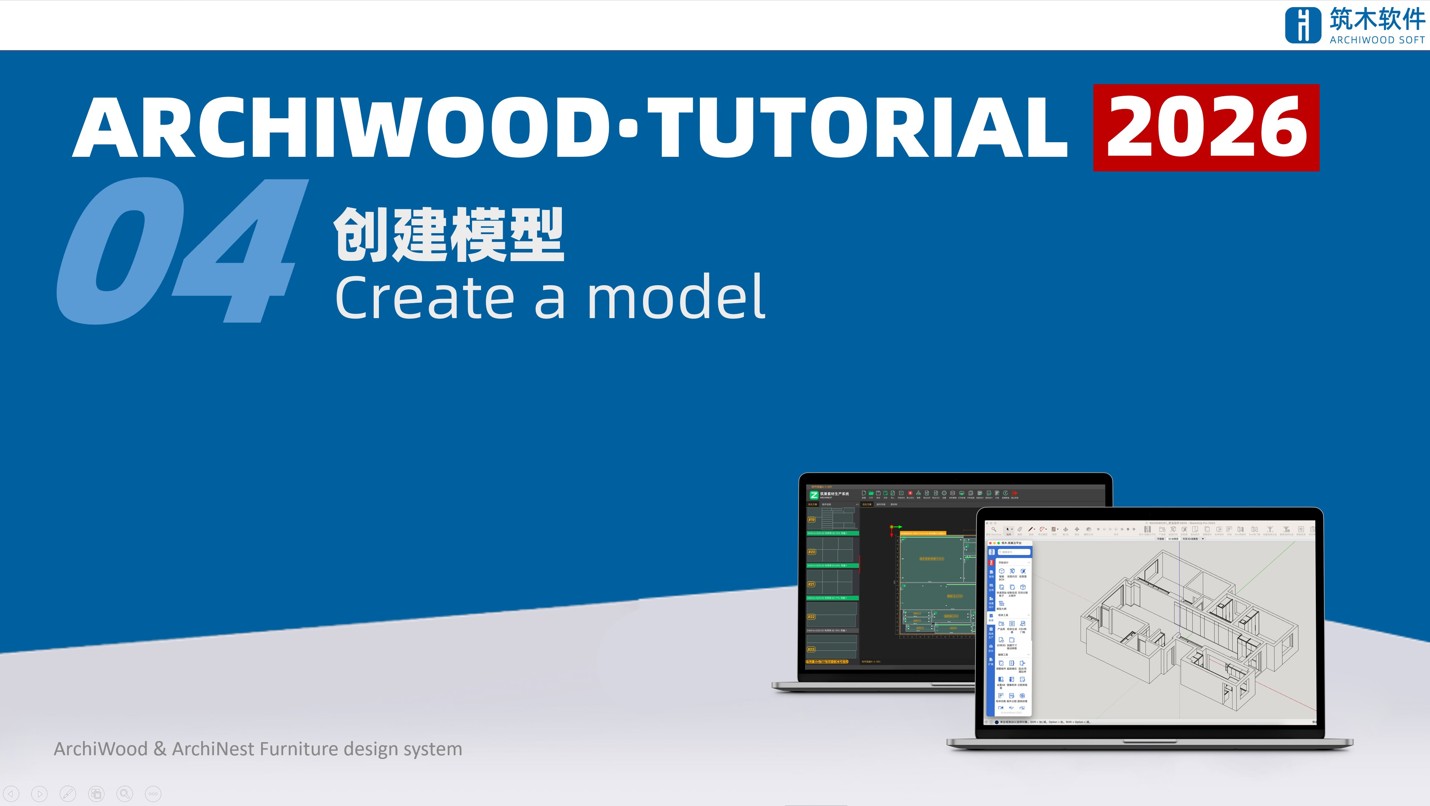
Task: Click the magnifier zoom icon in the slideshow controls
Action: tap(124, 793)
